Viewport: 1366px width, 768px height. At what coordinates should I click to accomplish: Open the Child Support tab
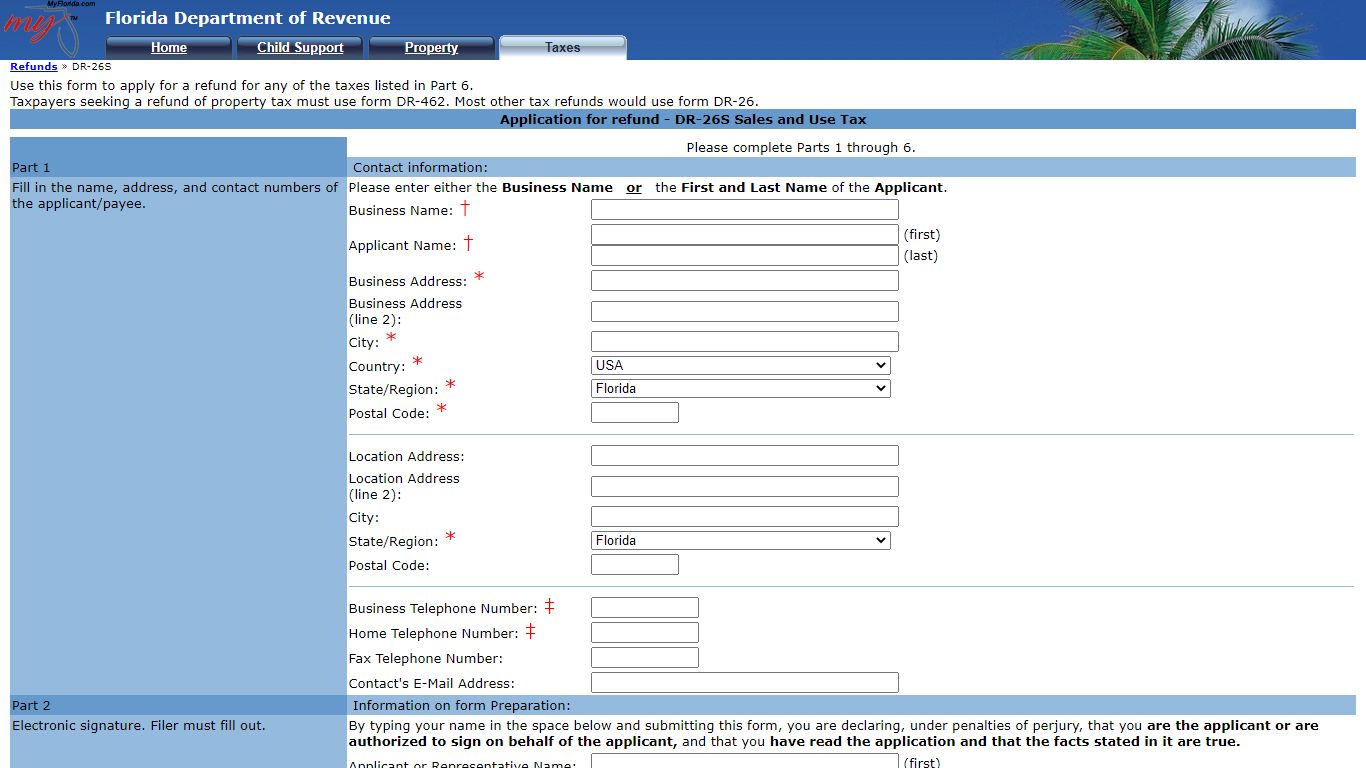(300, 47)
